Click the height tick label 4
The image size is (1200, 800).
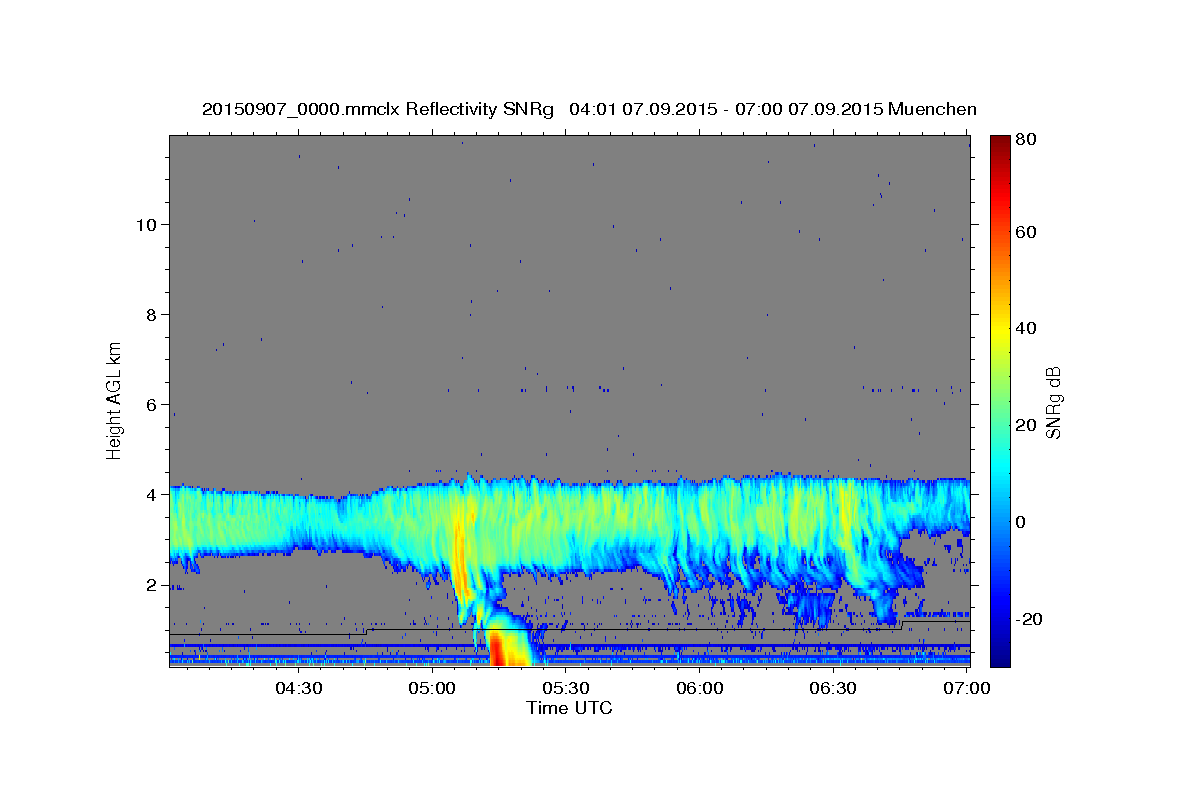(151, 494)
